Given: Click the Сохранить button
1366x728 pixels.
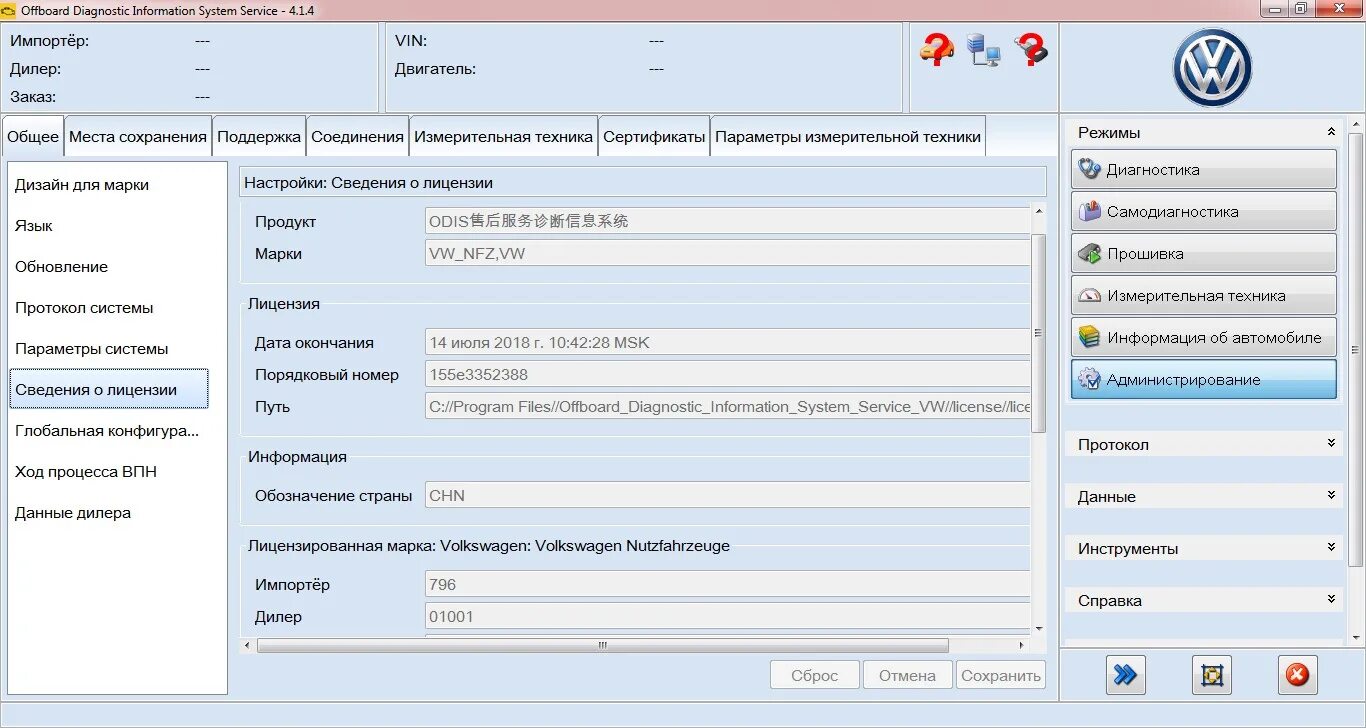Looking at the screenshot, I should pyautogui.click(x=1000, y=674).
